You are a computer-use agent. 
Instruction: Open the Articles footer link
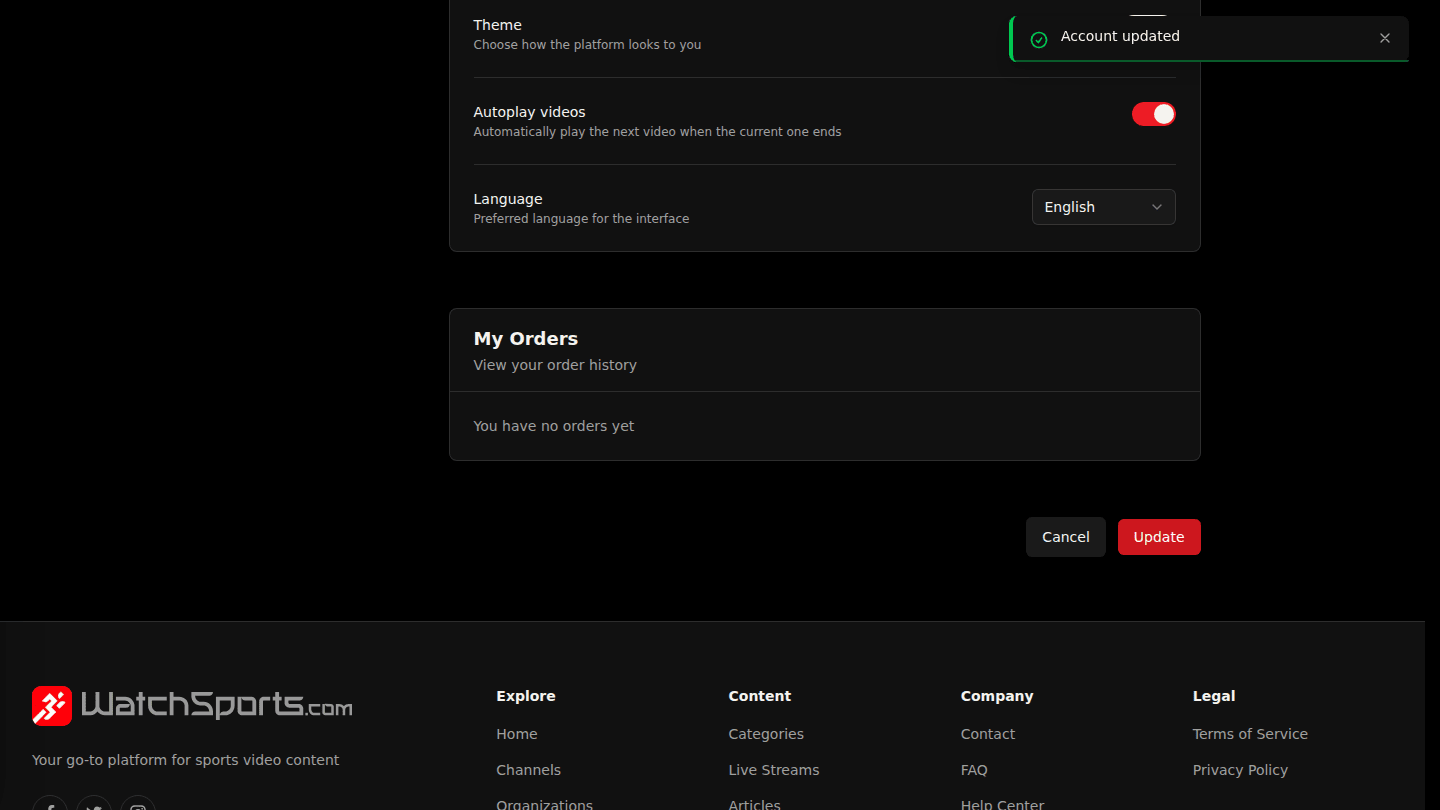[755, 805]
